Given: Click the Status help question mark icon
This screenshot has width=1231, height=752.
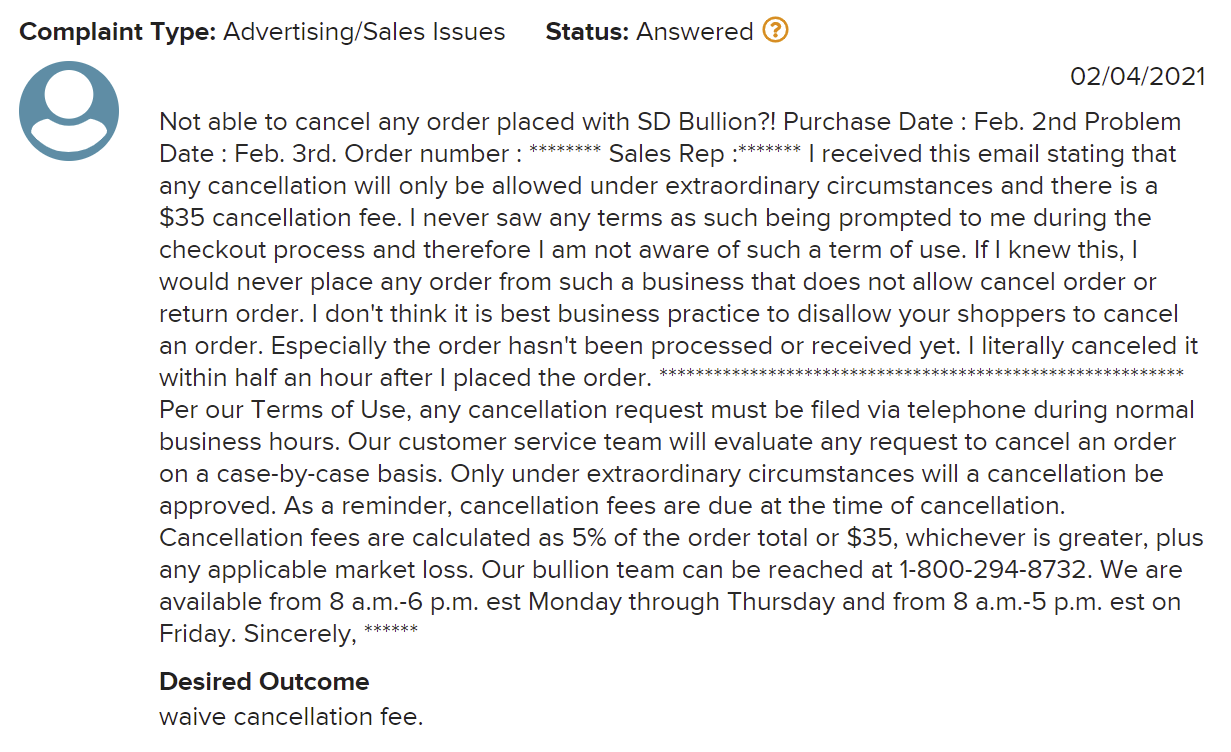Looking at the screenshot, I should [x=775, y=31].
